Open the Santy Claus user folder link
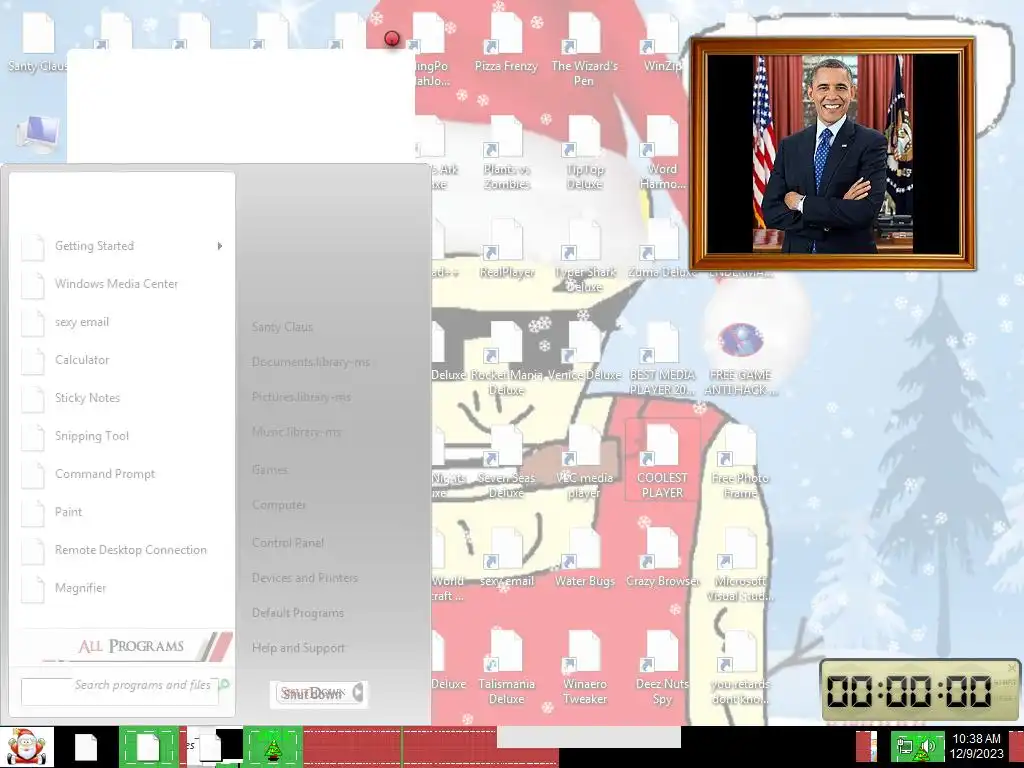This screenshot has height=768, width=1024. point(282,327)
